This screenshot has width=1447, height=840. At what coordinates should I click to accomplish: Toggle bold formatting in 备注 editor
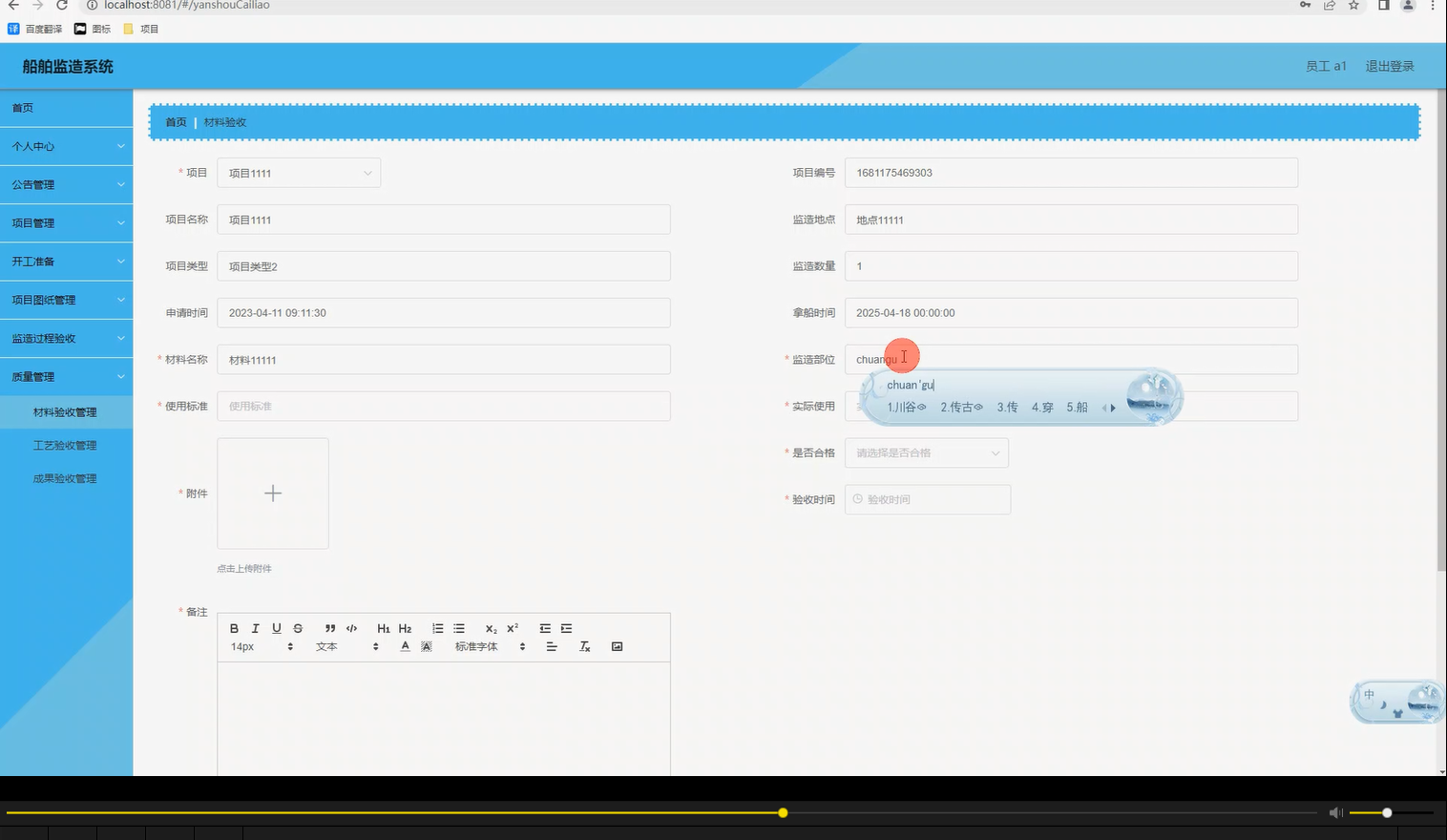(234, 628)
